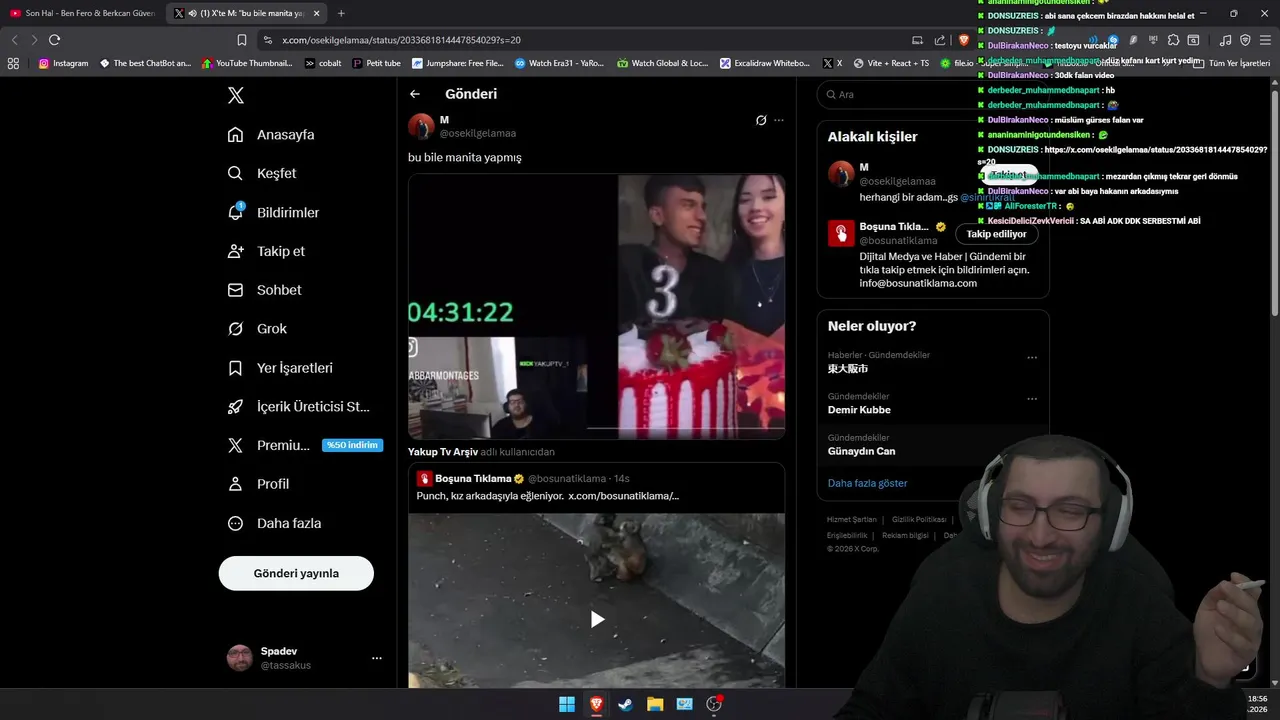Click Gönderi yayınla button
1280x720 pixels.
296,573
